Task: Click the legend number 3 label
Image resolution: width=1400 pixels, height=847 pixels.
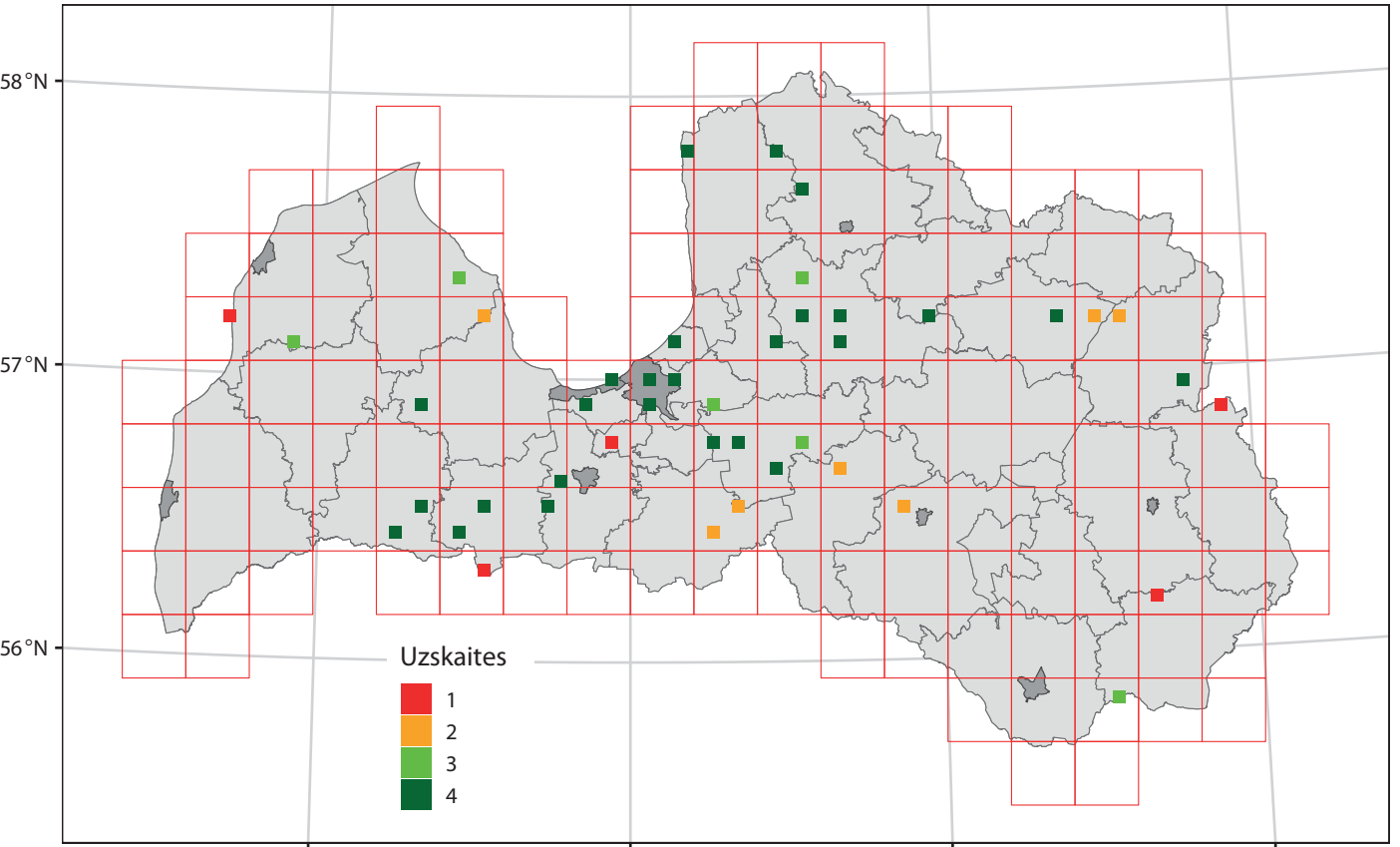Action: (x=452, y=764)
